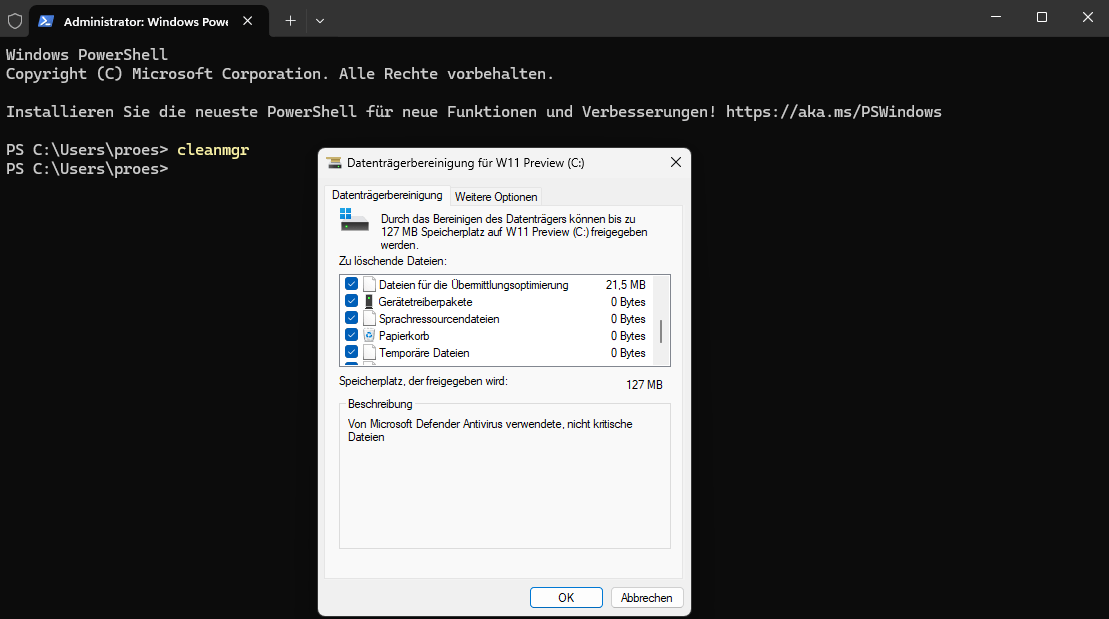
Task: Uncheck Dateien für die Übermittlungsoptimierung
Action: coord(352,284)
